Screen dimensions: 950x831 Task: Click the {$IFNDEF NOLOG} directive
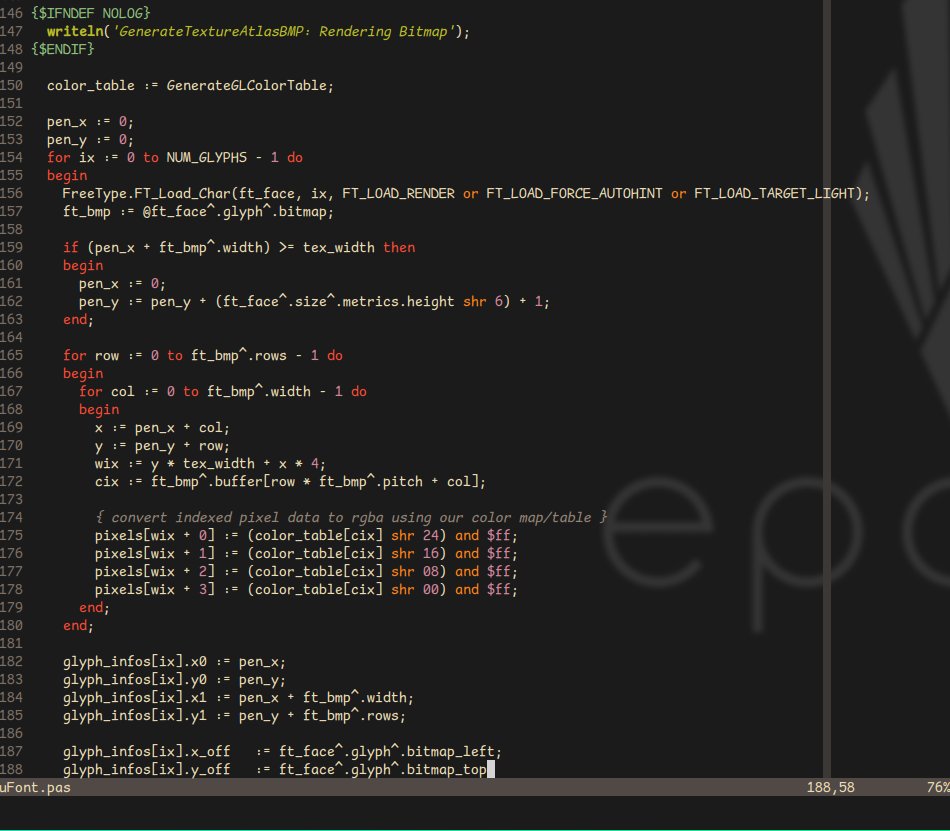point(91,13)
